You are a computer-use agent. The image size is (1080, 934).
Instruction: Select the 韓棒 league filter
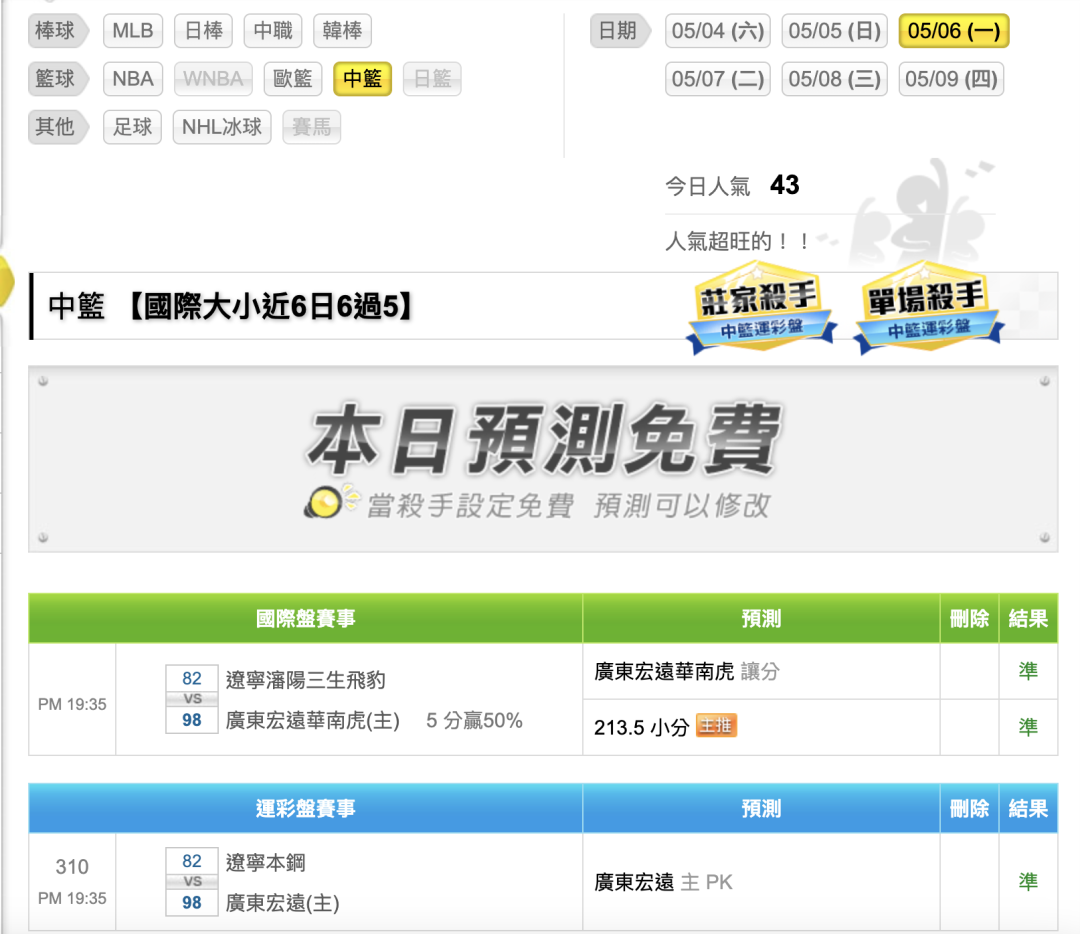[342, 31]
